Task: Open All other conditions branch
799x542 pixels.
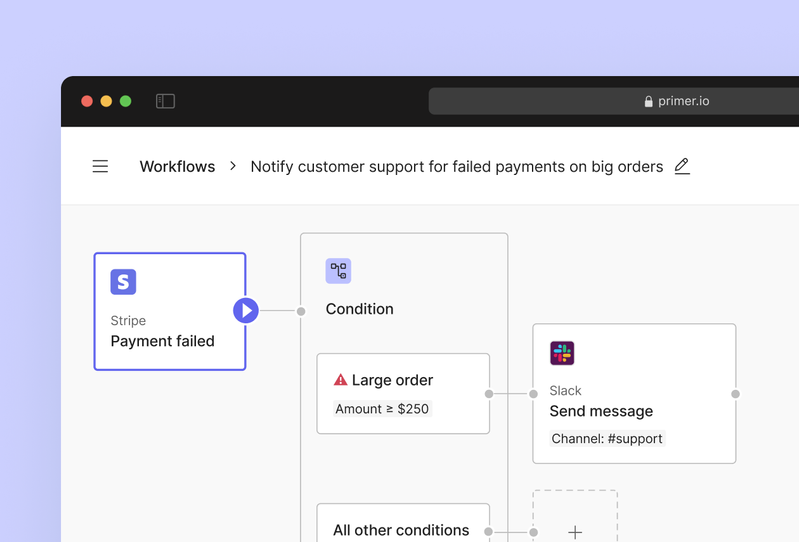Action: tap(401, 528)
